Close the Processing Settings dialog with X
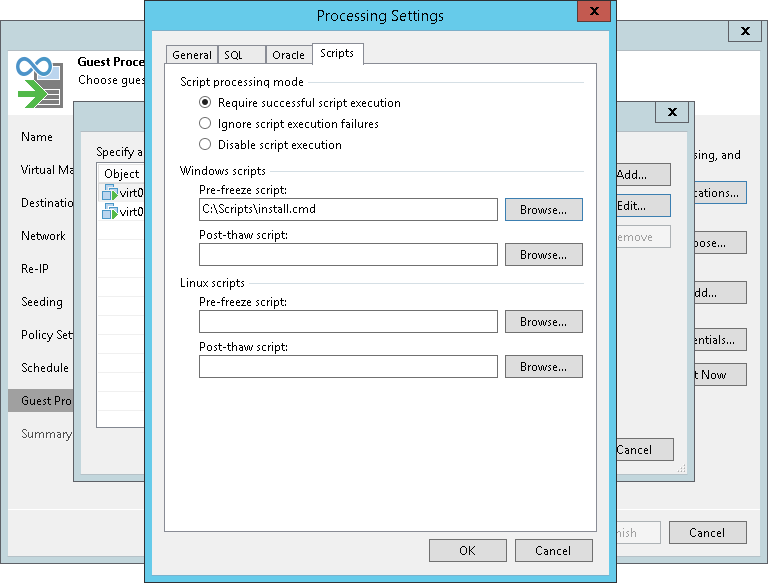Viewport: 768px width, 583px height. [594, 13]
